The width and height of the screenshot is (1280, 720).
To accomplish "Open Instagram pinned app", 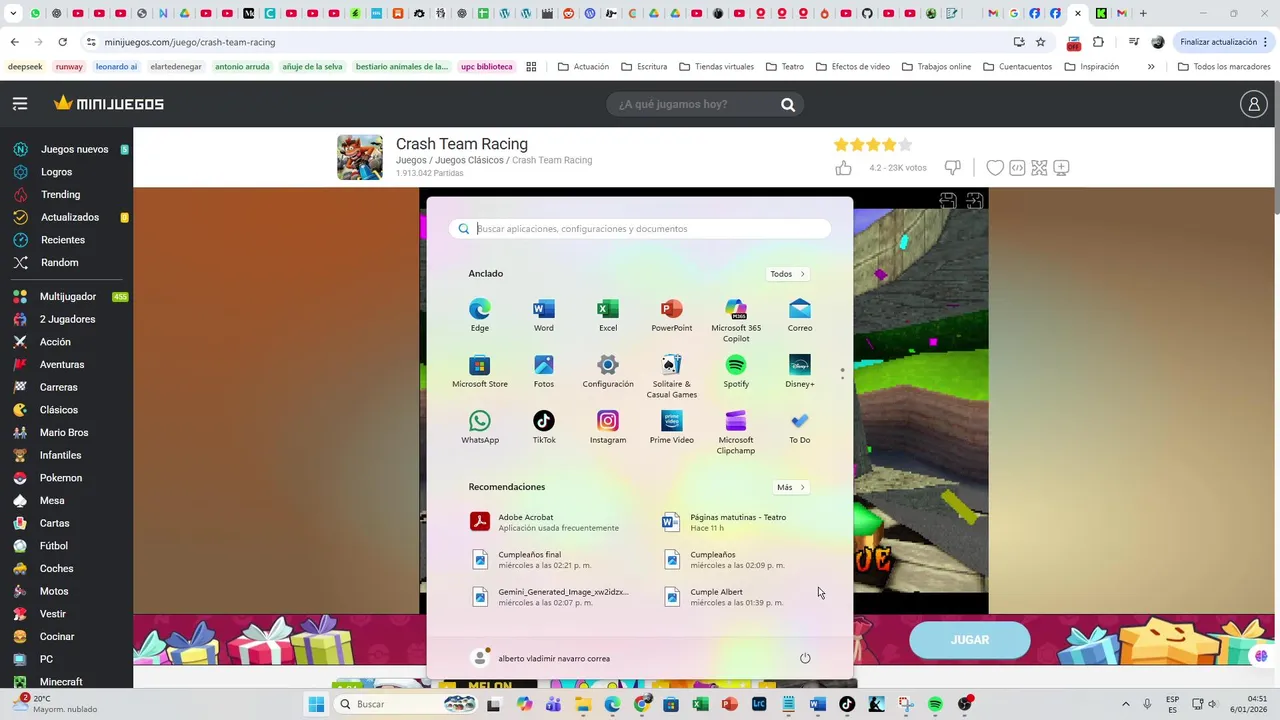I will coord(608,426).
